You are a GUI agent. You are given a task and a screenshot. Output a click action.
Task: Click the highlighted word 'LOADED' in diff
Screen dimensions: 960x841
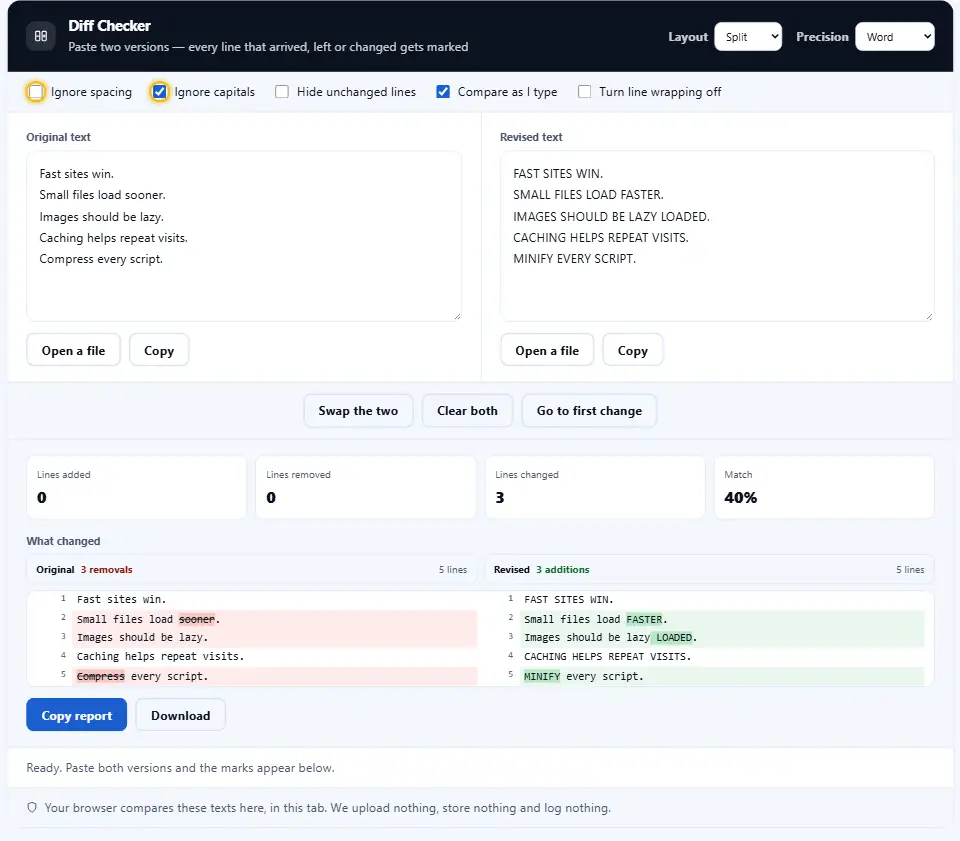(x=674, y=638)
